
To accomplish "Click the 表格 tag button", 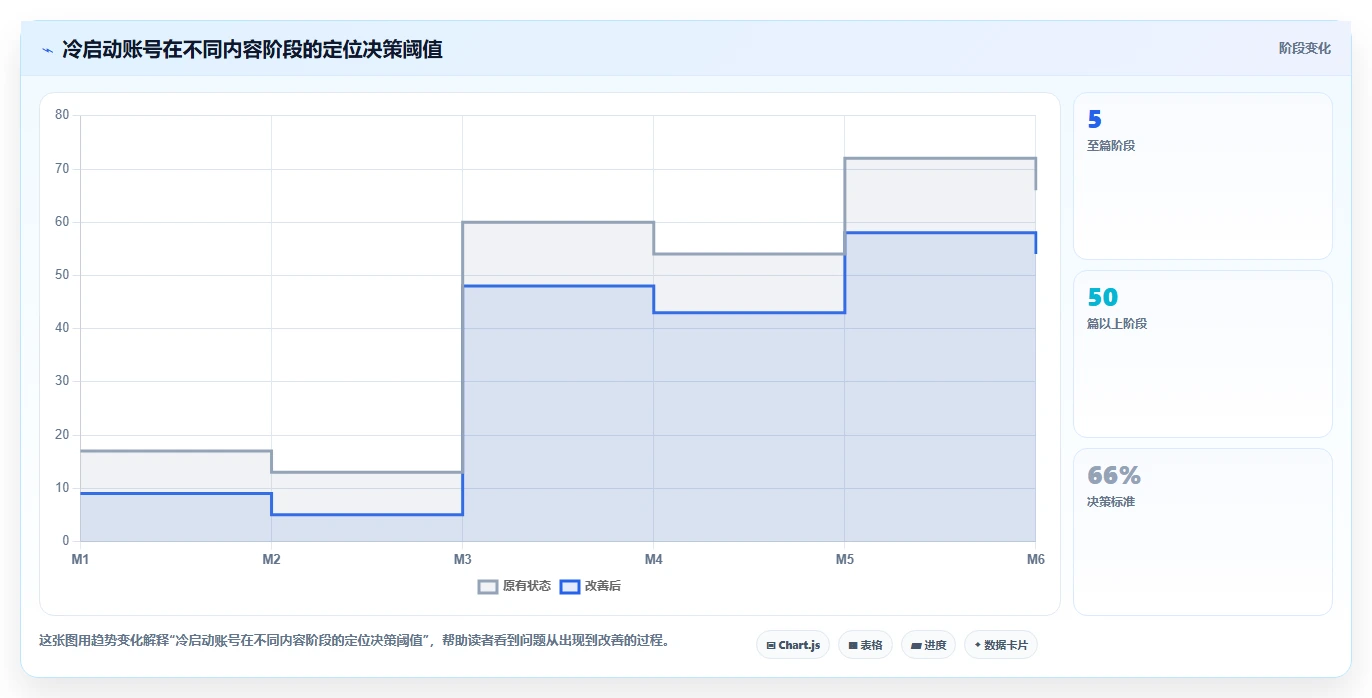I will [x=865, y=645].
